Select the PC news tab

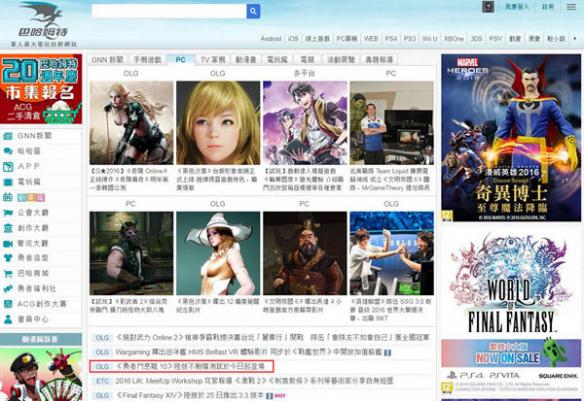coord(180,60)
